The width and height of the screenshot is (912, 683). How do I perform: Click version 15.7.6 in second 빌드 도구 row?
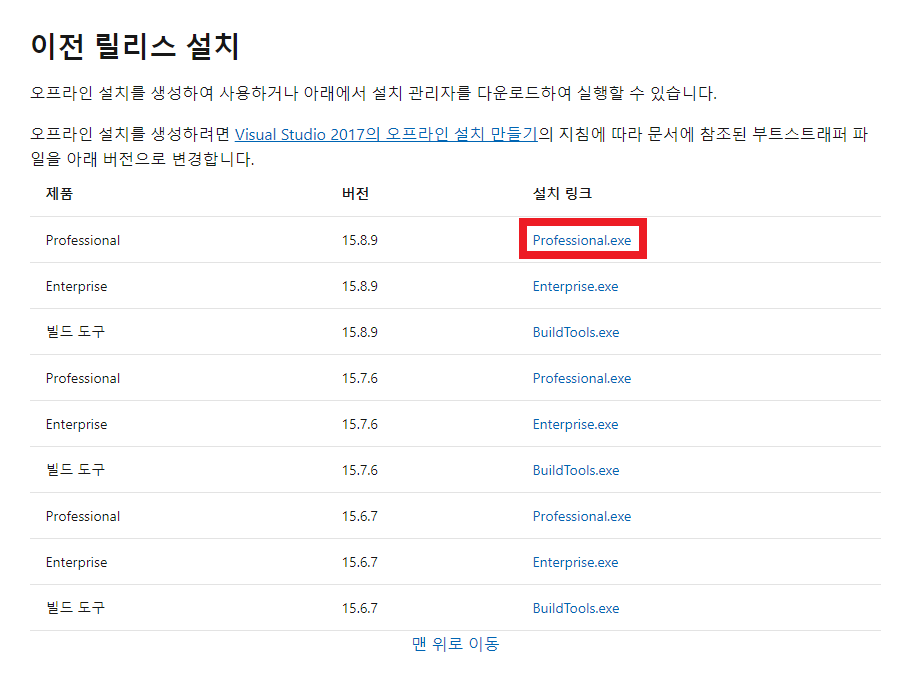359,470
